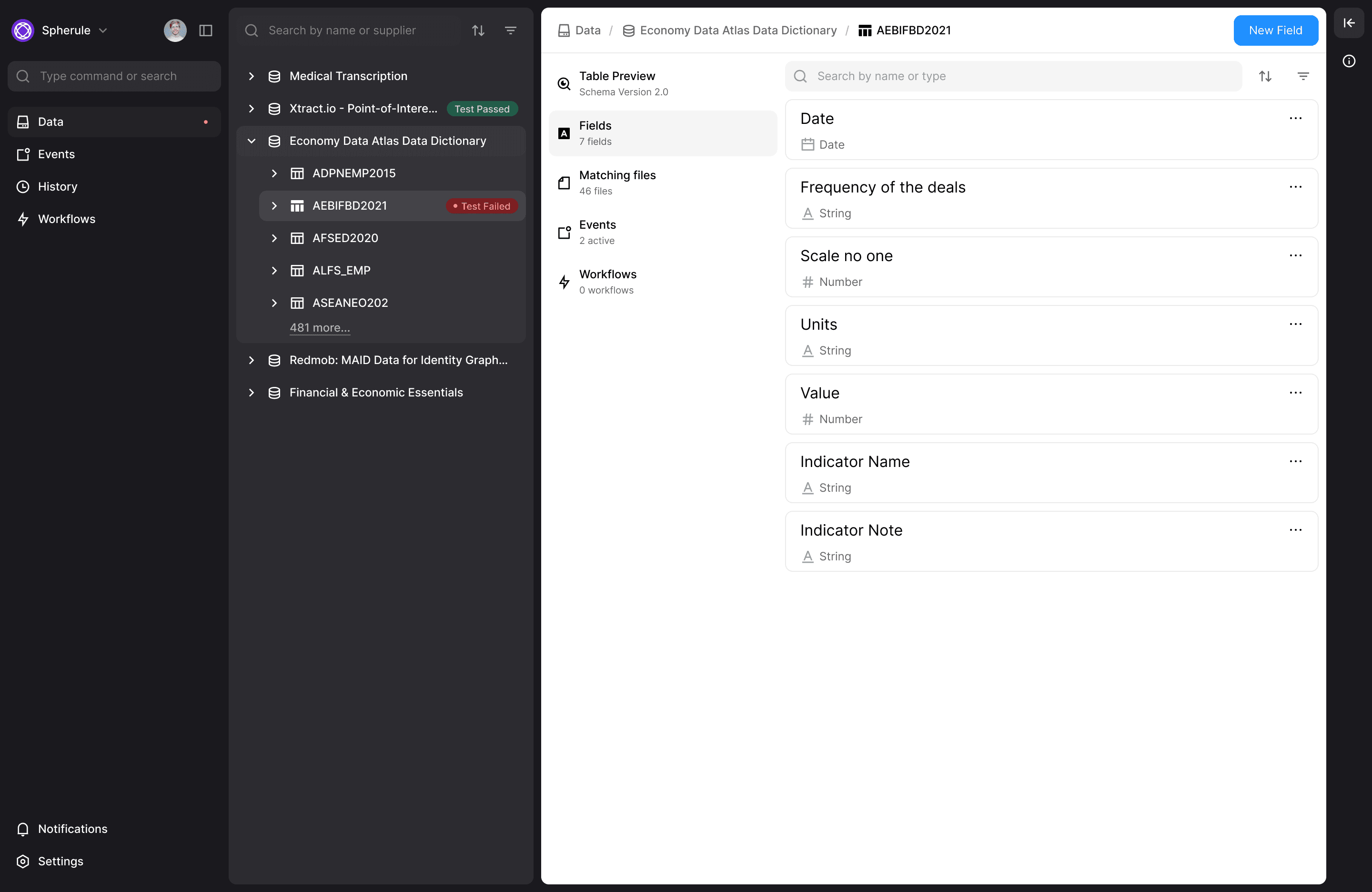The height and width of the screenshot is (892, 1372).
Task: Open the info icon on right edge
Action: 1349,61
